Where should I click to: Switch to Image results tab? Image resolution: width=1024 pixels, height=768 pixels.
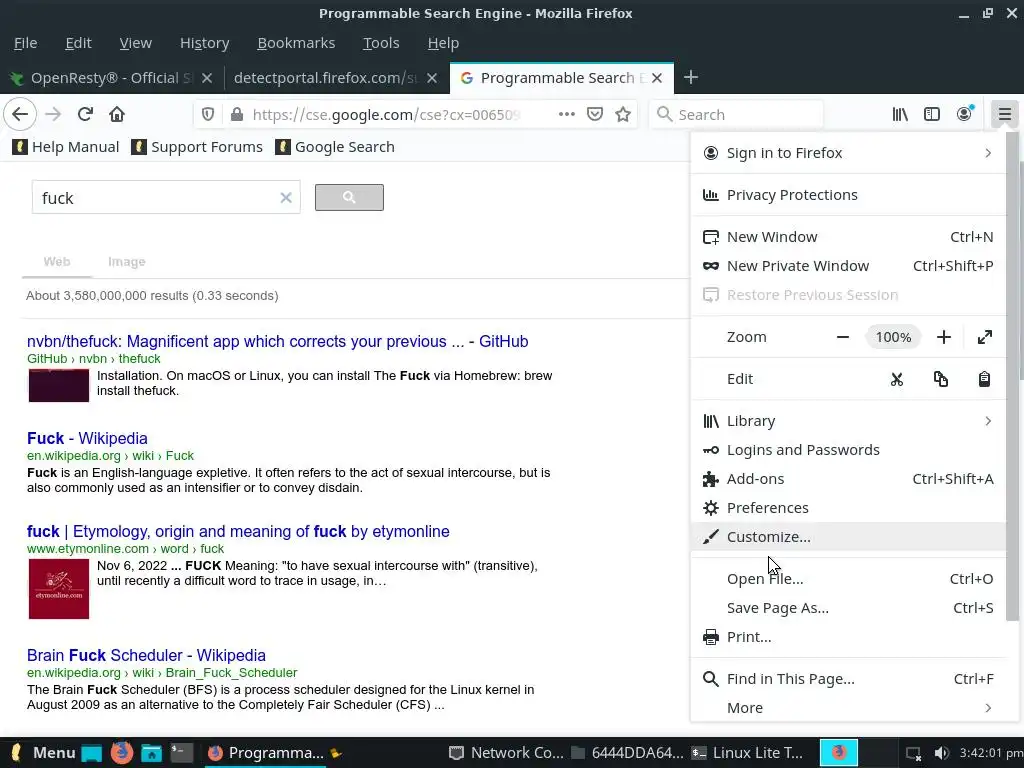(x=127, y=262)
